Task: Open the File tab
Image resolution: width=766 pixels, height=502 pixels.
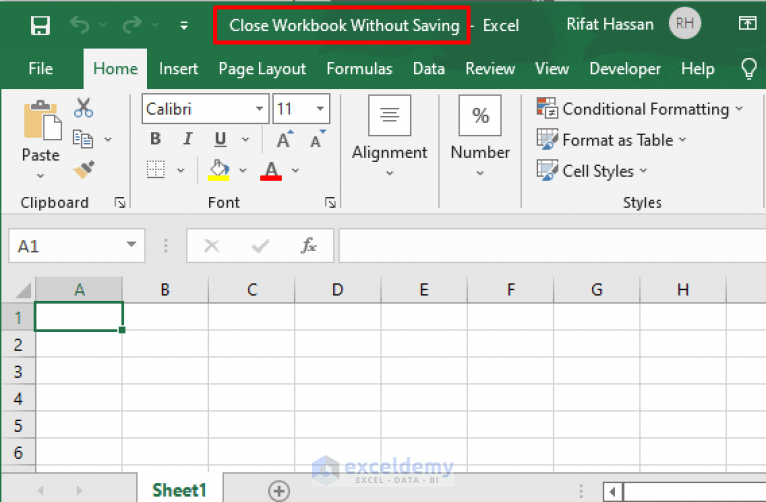Action: click(x=41, y=68)
